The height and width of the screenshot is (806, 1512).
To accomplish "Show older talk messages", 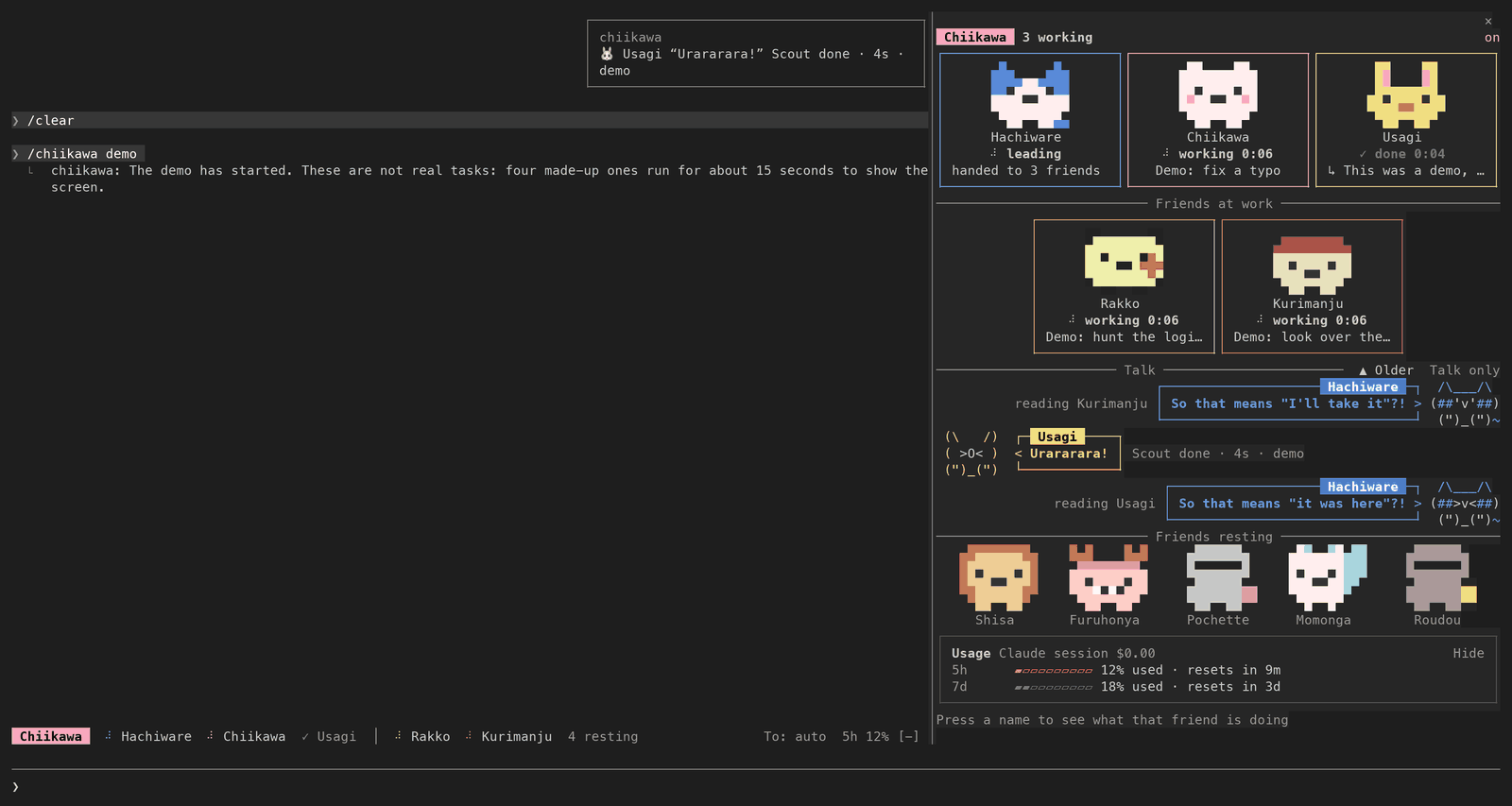I will coord(1385,370).
